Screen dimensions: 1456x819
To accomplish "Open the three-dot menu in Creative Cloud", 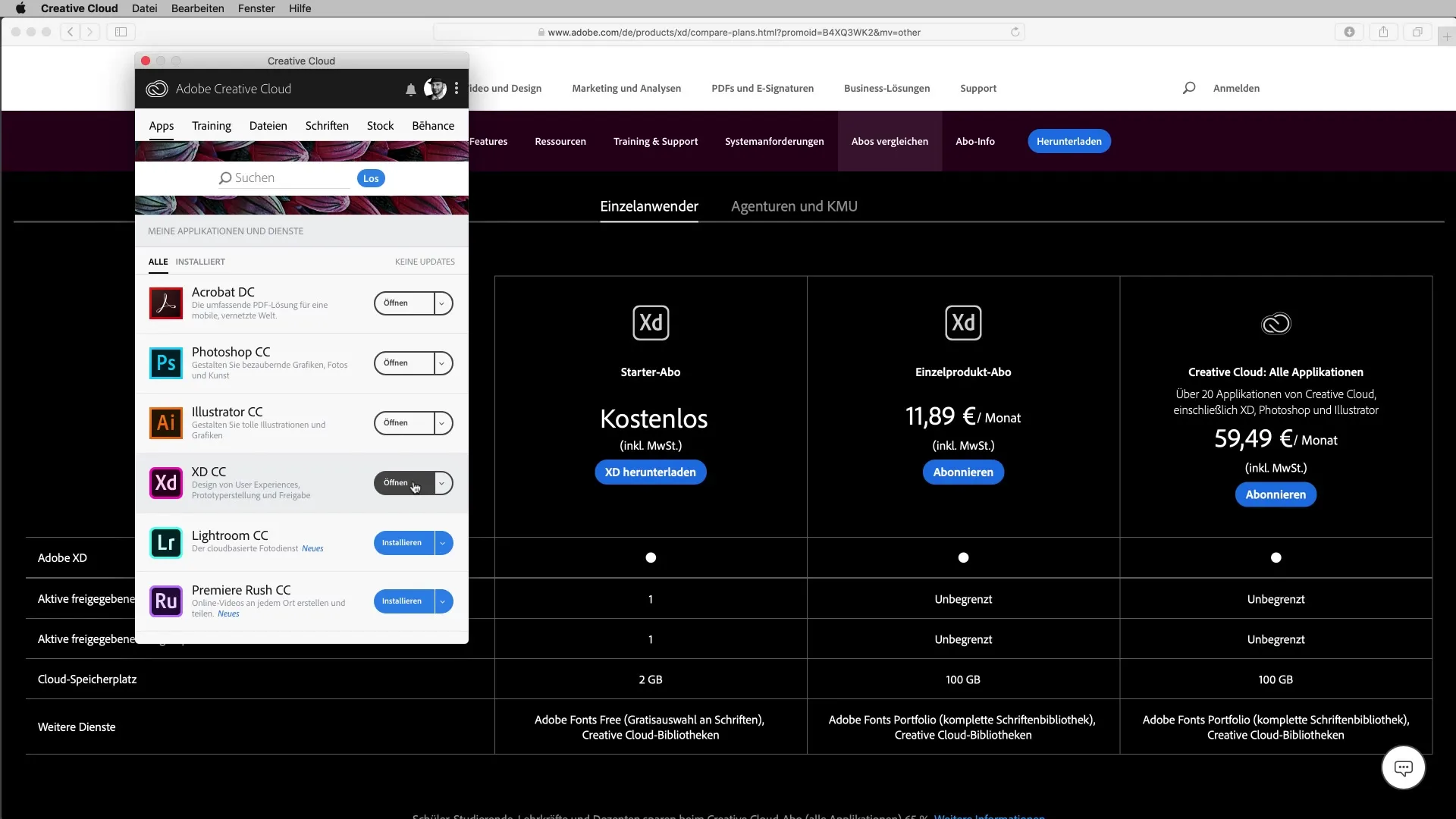I will [x=457, y=89].
